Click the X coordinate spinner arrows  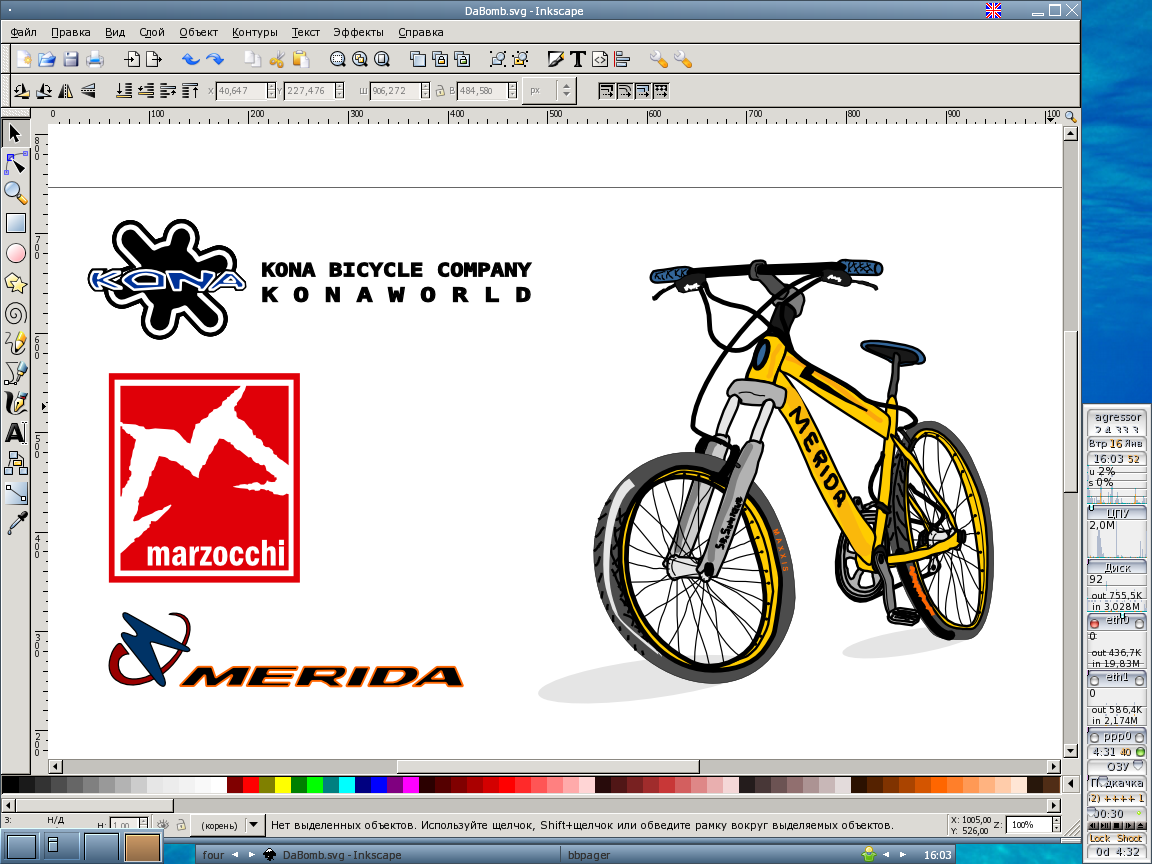(x=271, y=90)
